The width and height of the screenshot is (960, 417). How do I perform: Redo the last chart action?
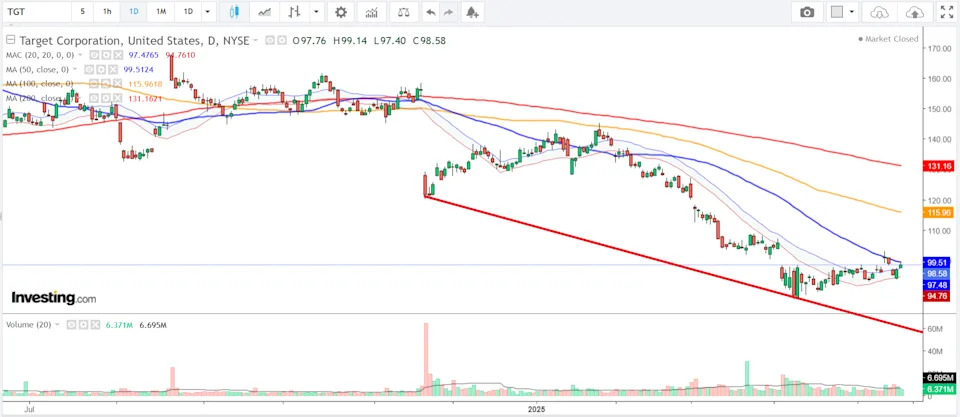point(449,12)
